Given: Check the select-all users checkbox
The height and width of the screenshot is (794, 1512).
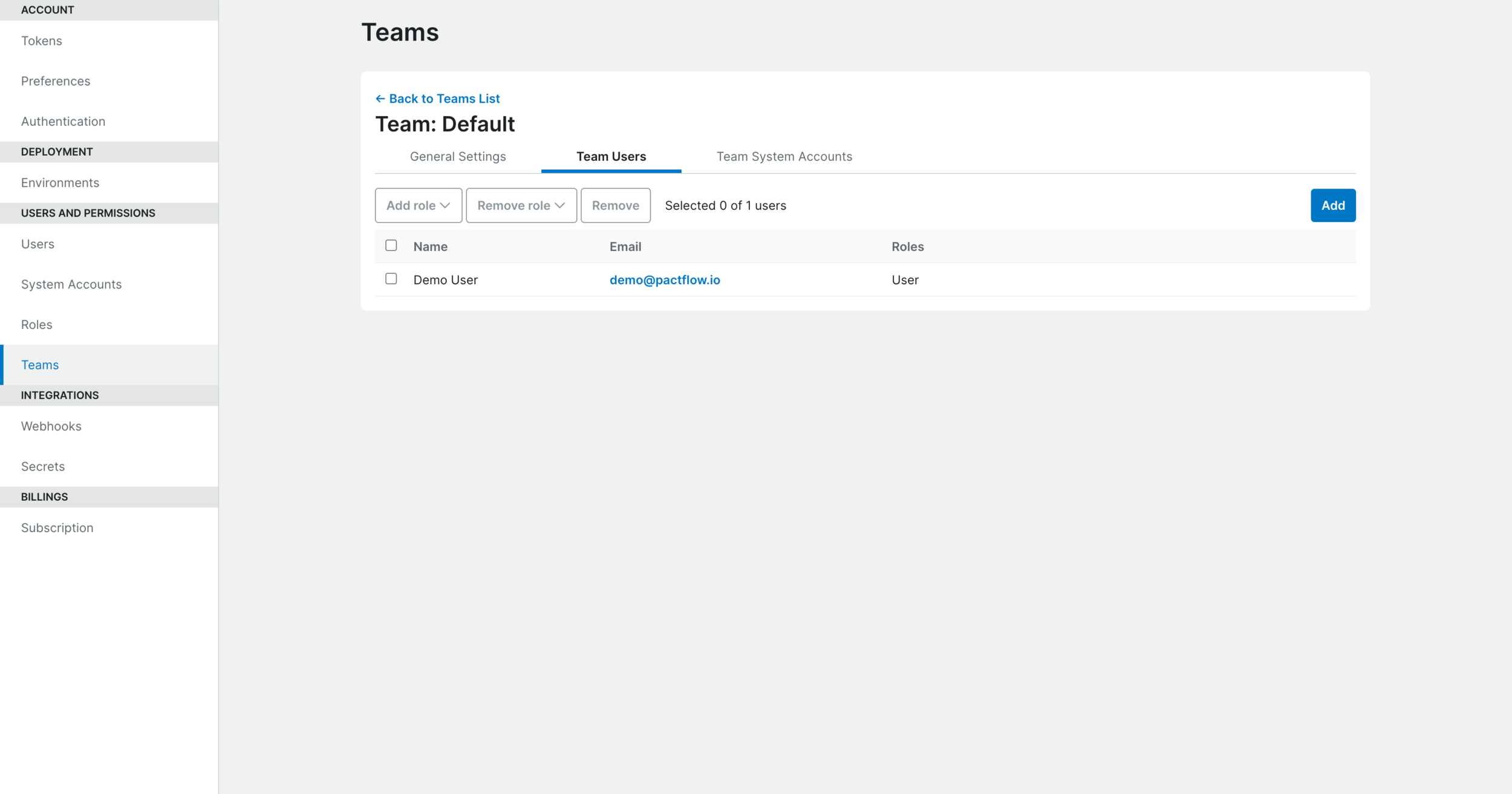Looking at the screenshot, I should pyautogui.click(x=391, y=246).
